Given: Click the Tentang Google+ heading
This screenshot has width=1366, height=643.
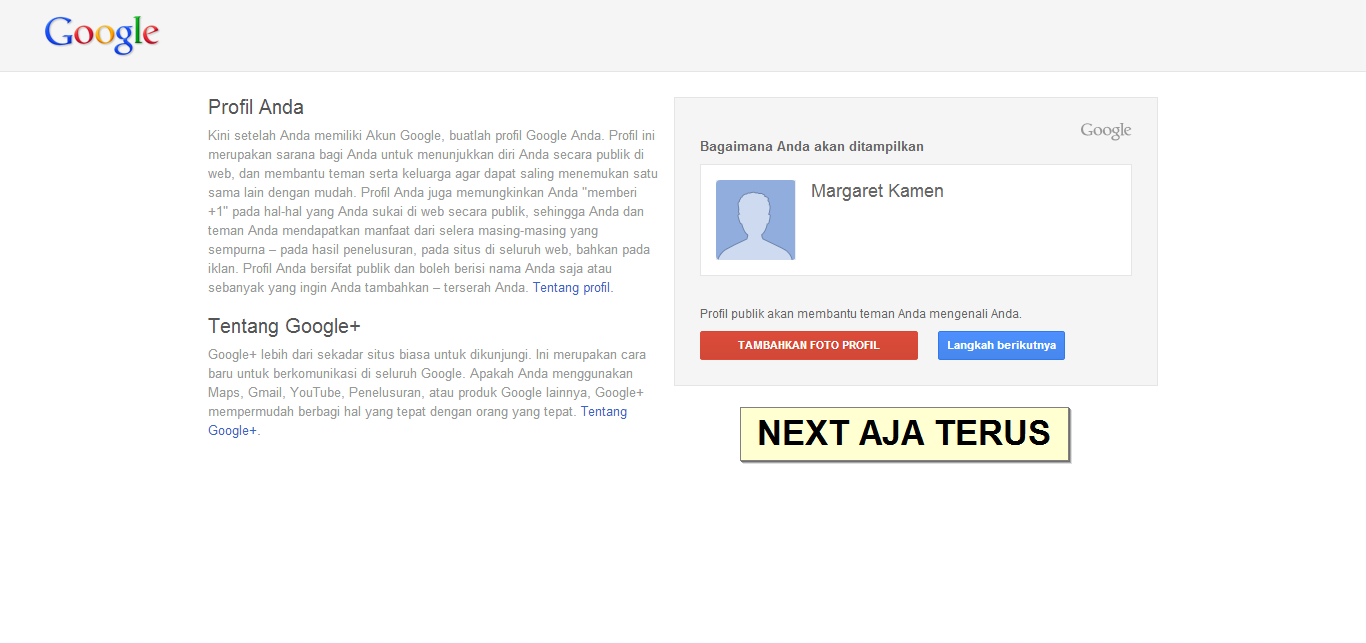Looking at the screenshot, I should (x=284, y=326).
